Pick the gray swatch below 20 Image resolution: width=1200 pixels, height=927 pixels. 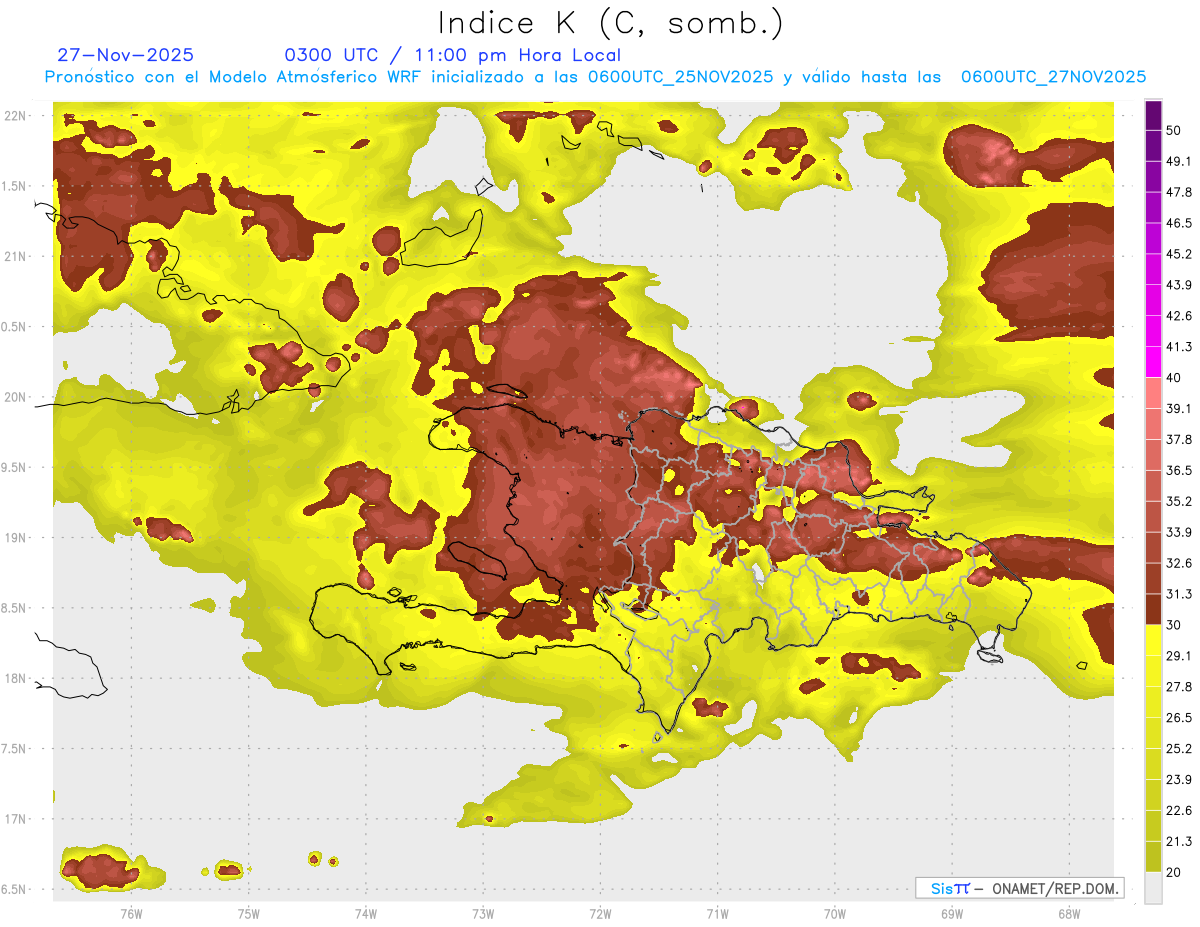click(x=1153, y=887)
